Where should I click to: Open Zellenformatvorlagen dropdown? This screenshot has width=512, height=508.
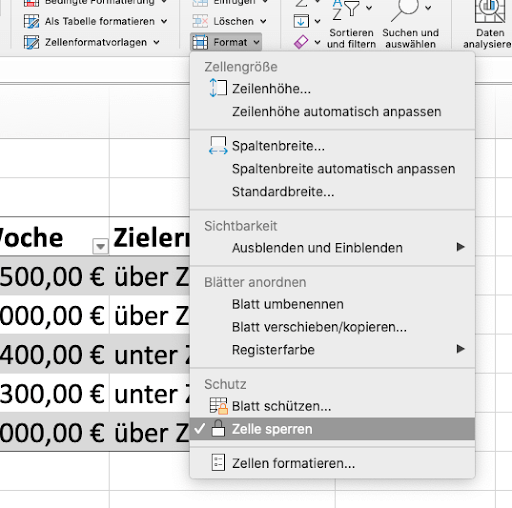tap(156, 42)
